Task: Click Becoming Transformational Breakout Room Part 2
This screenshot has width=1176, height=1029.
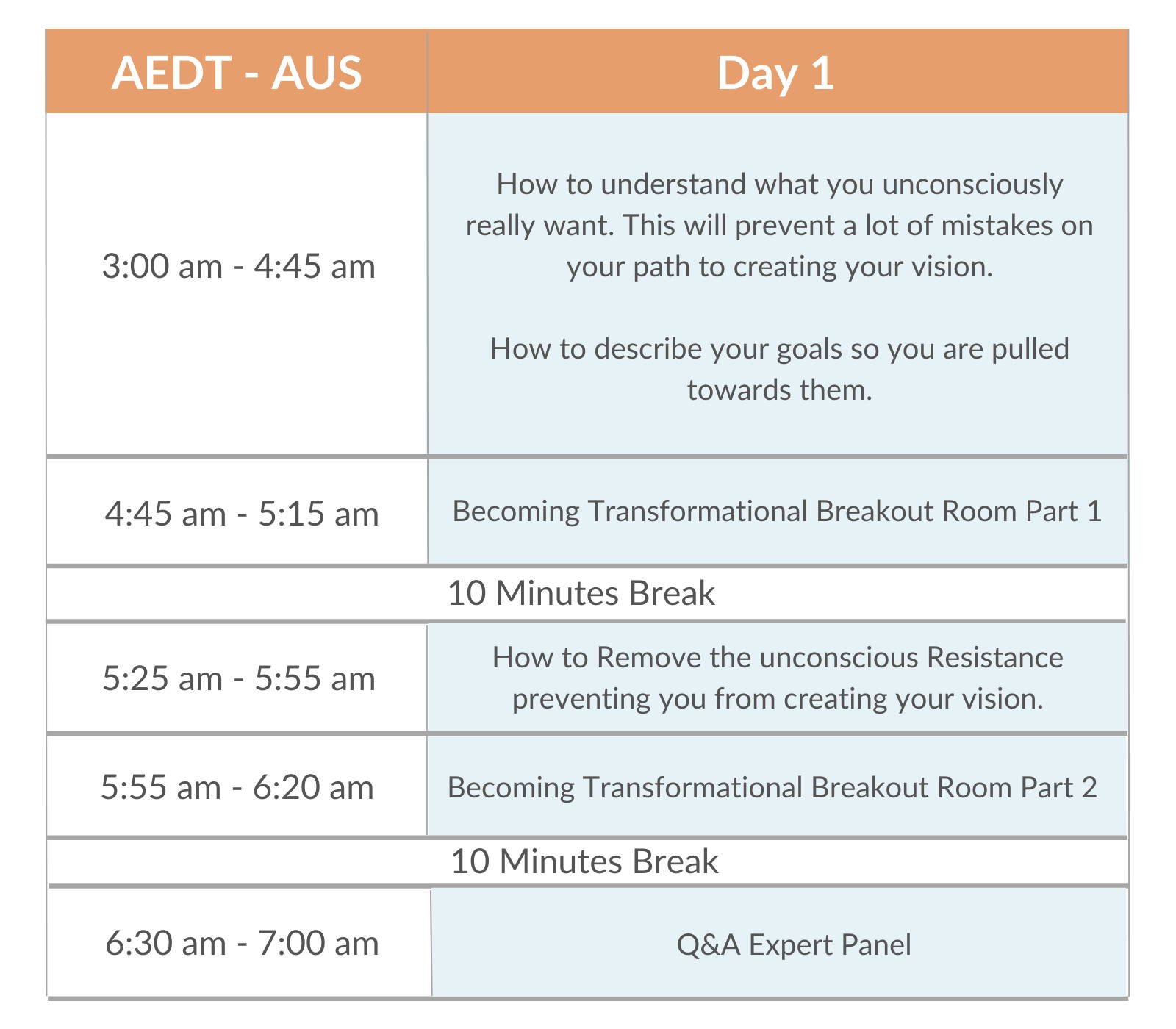Action: point(772,787)
